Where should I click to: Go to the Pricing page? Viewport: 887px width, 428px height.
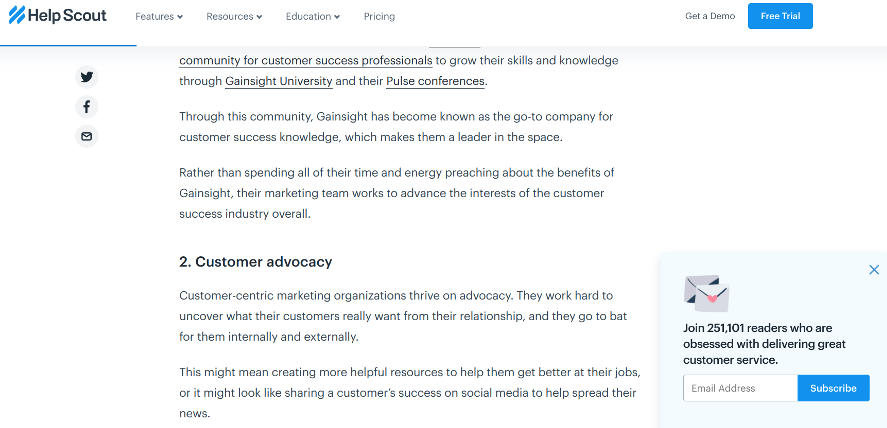379,17
